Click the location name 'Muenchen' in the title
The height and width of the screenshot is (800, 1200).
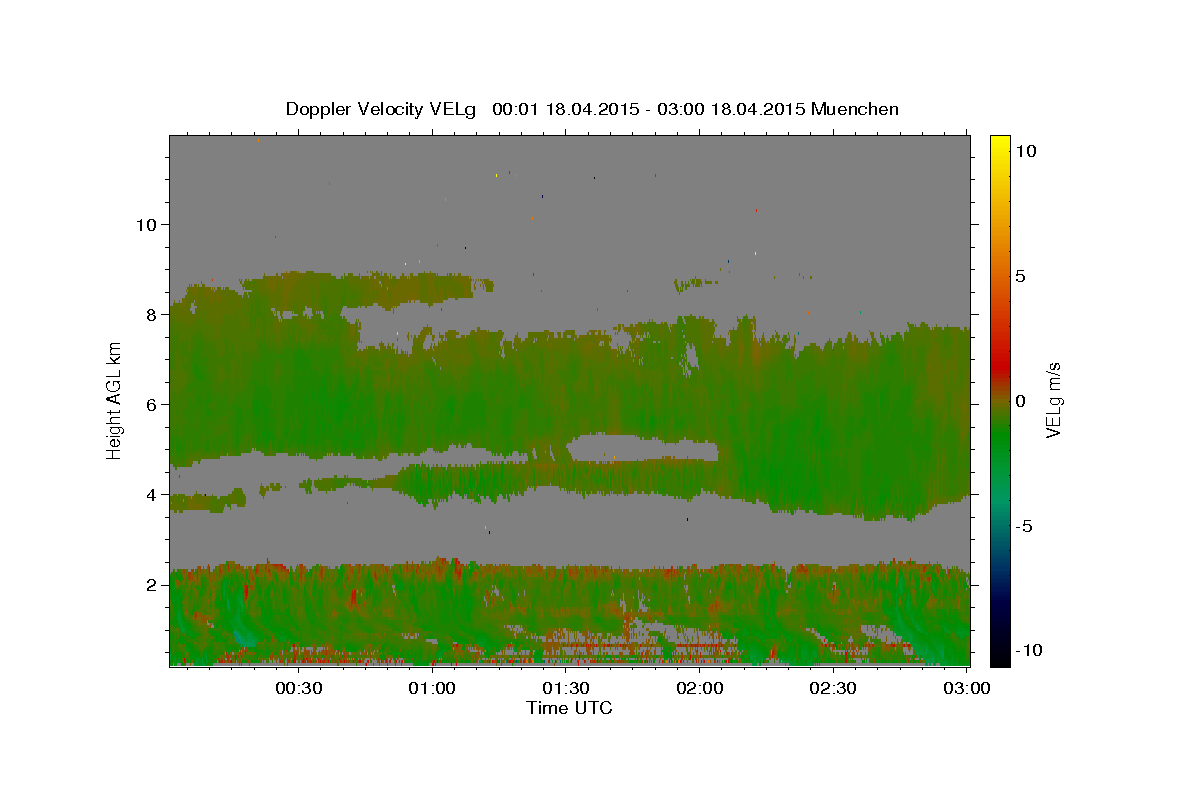[856, 109]
